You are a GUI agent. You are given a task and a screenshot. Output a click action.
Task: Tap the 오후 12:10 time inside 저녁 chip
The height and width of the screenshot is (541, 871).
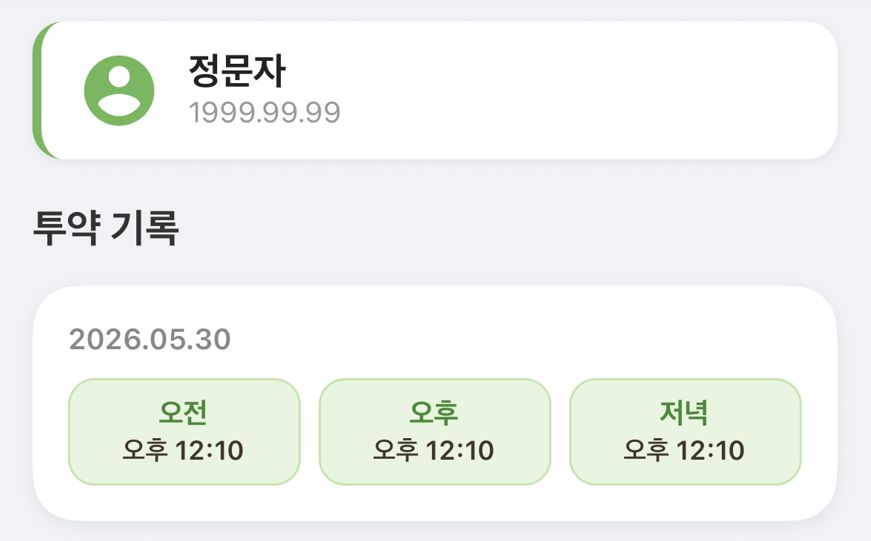[x=684, y=450]
